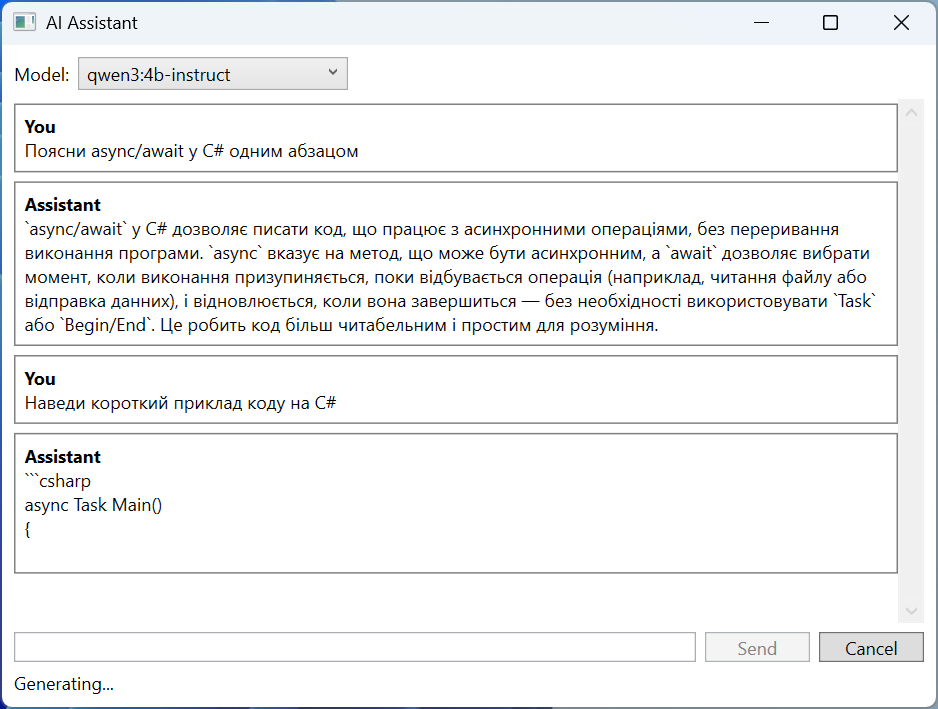This screenshot has height=709, width=938.
Task: Click the AI Assistant app icon
Action: coord(25,23)
